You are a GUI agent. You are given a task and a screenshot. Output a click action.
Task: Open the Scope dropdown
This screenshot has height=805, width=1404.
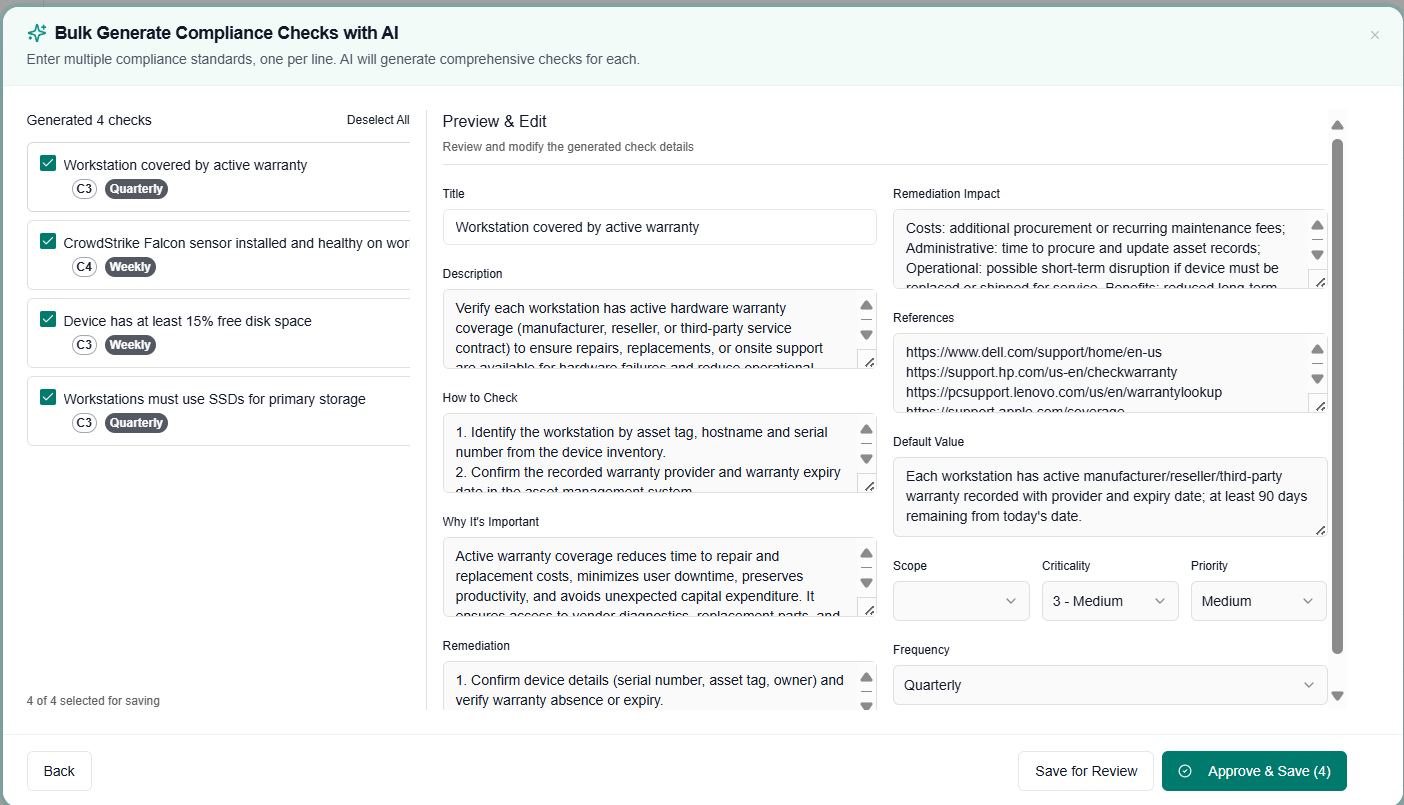[x=961, y=600]
